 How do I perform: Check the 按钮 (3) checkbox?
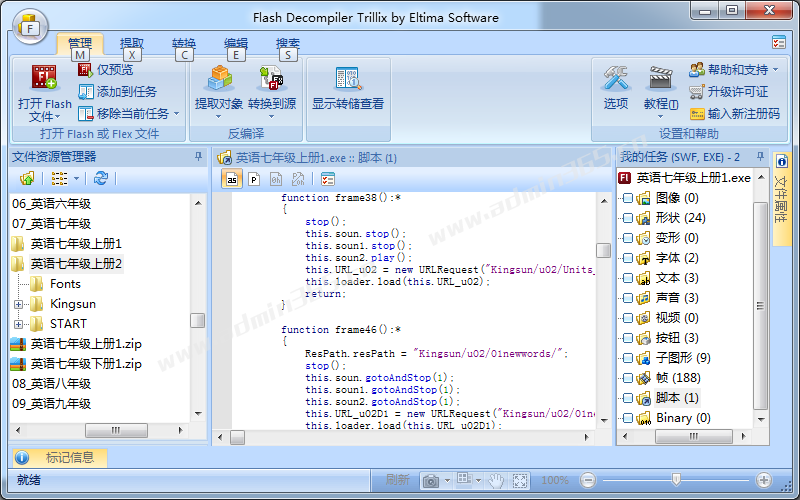(628, 338)
